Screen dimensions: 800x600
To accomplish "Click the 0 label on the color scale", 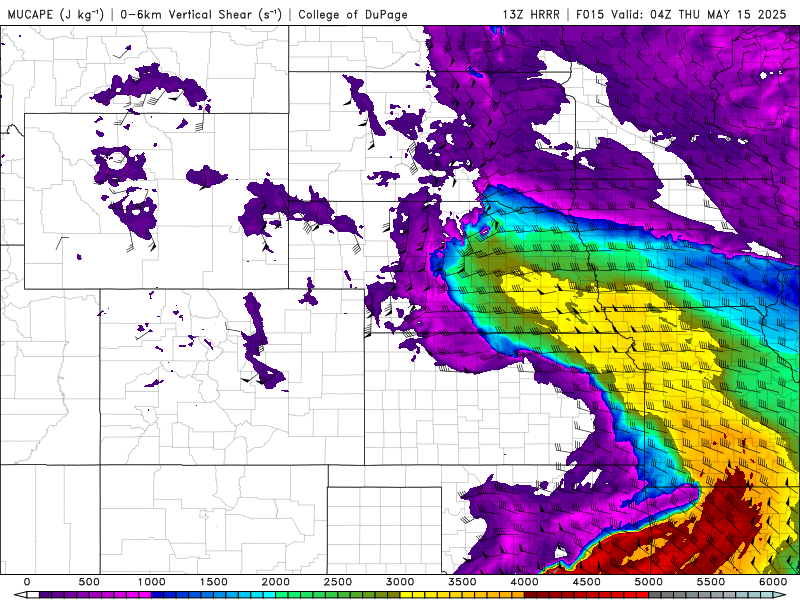I will tap(27, 582).
